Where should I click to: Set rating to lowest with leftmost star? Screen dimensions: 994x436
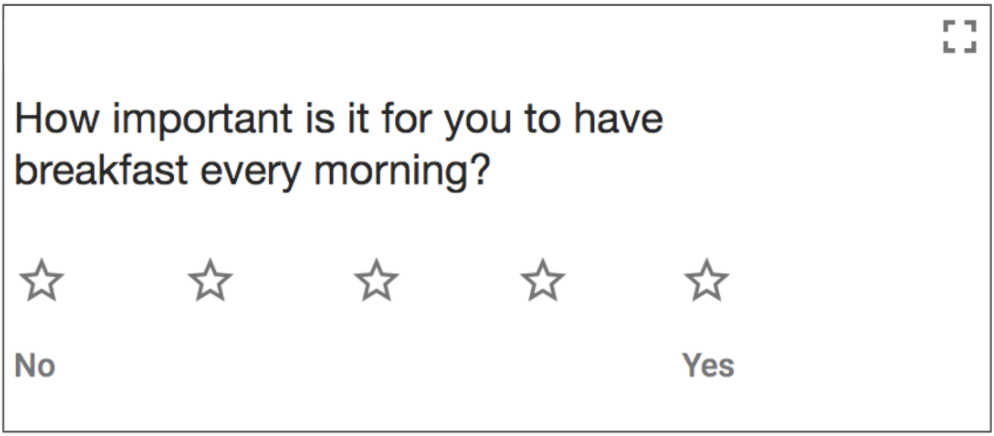41,279
